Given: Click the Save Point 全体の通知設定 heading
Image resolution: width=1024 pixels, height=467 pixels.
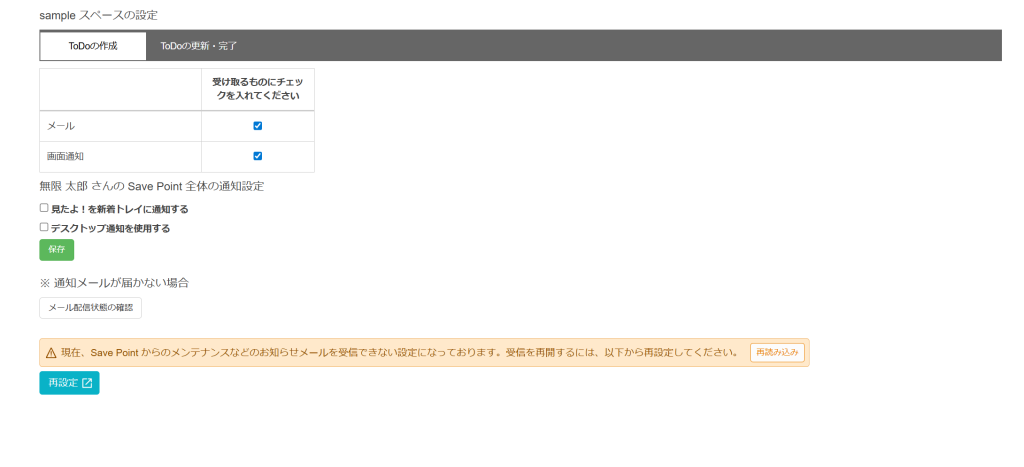Looking at the screenshot, I should click(x=151, y=186).
